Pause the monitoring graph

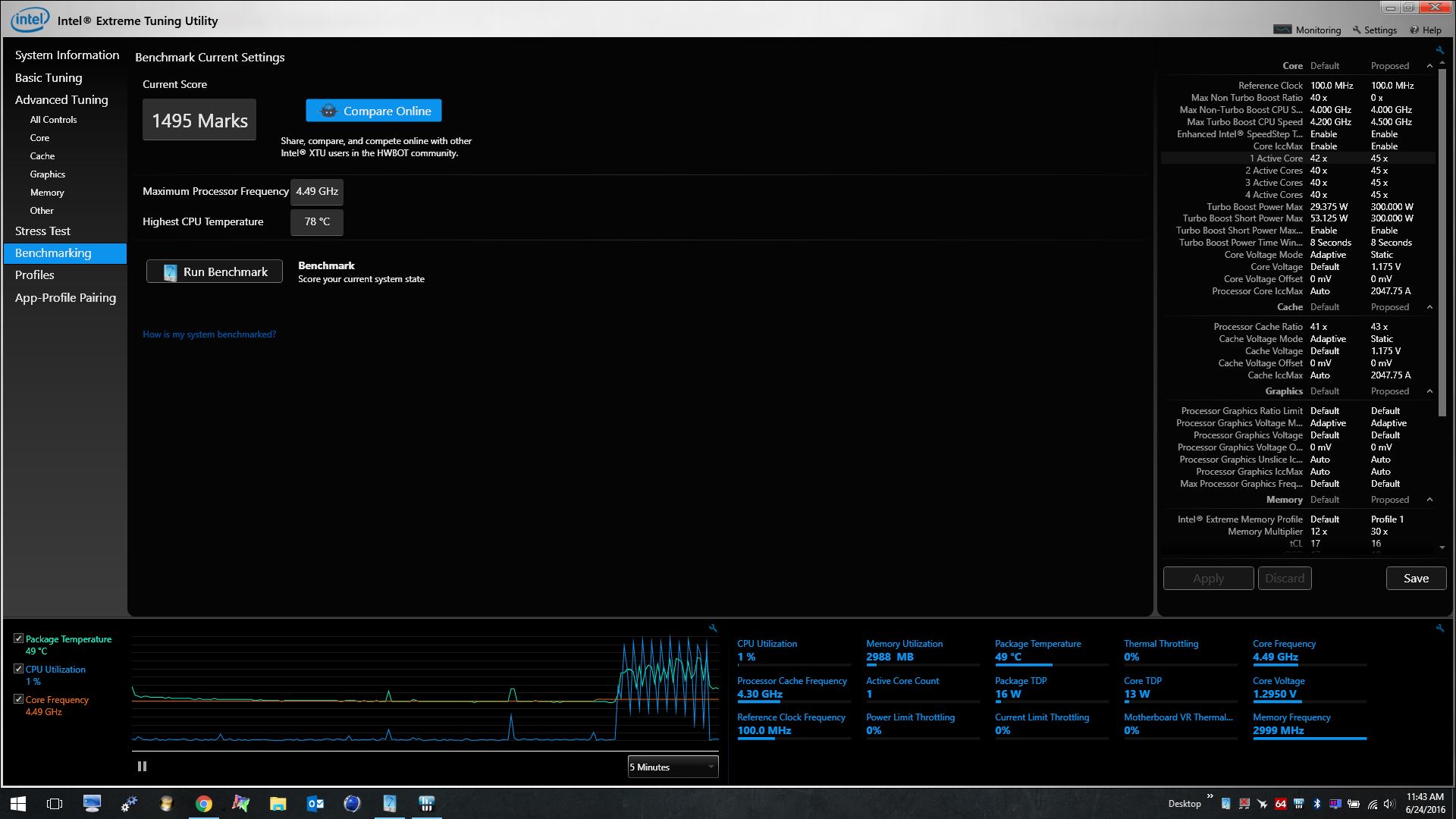pos(142,767)
